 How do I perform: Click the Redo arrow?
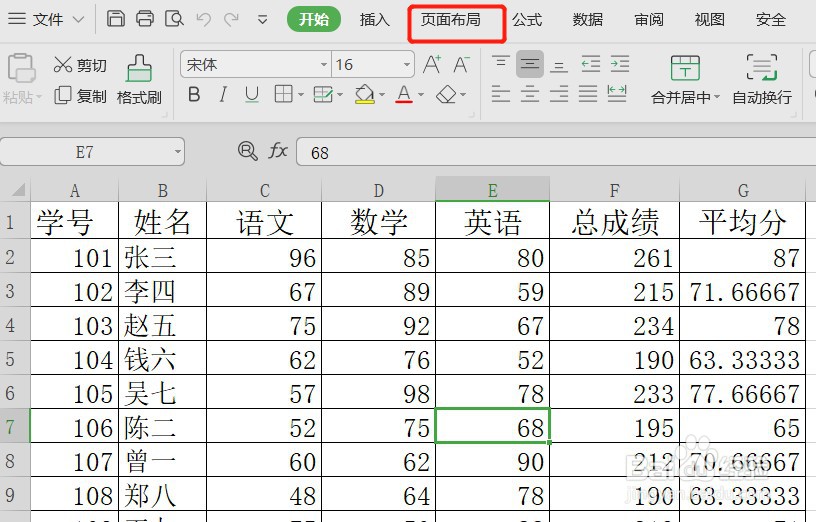(231, 20)
